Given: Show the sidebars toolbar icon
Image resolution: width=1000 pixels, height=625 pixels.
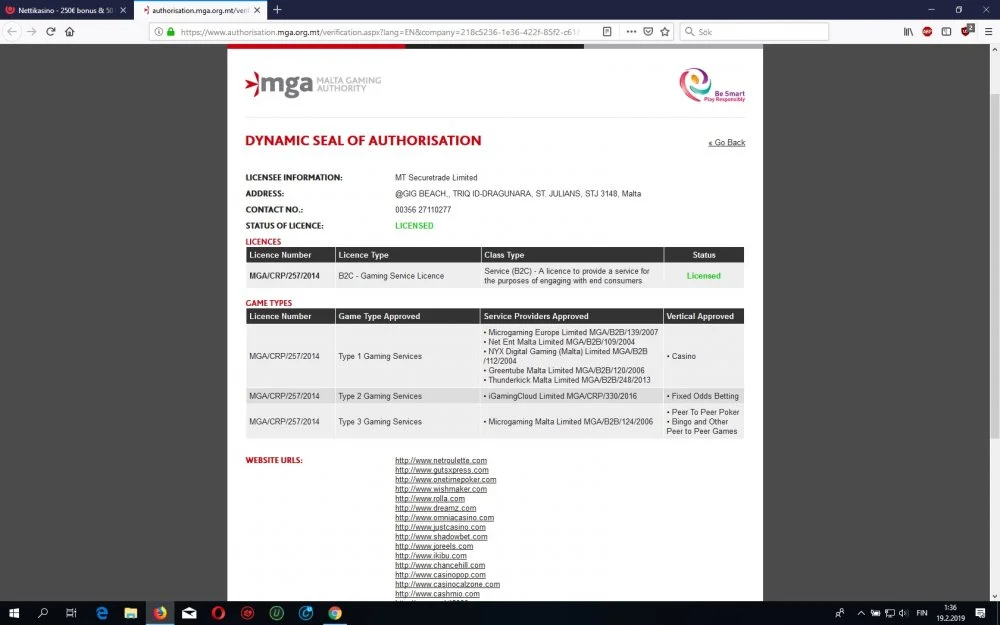Looking at the screenshot, I should click(946, 31).
